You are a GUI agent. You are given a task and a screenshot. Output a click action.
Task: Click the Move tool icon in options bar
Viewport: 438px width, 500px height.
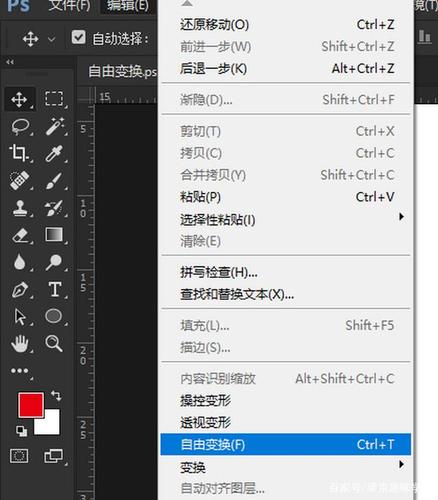pos(31,39)
